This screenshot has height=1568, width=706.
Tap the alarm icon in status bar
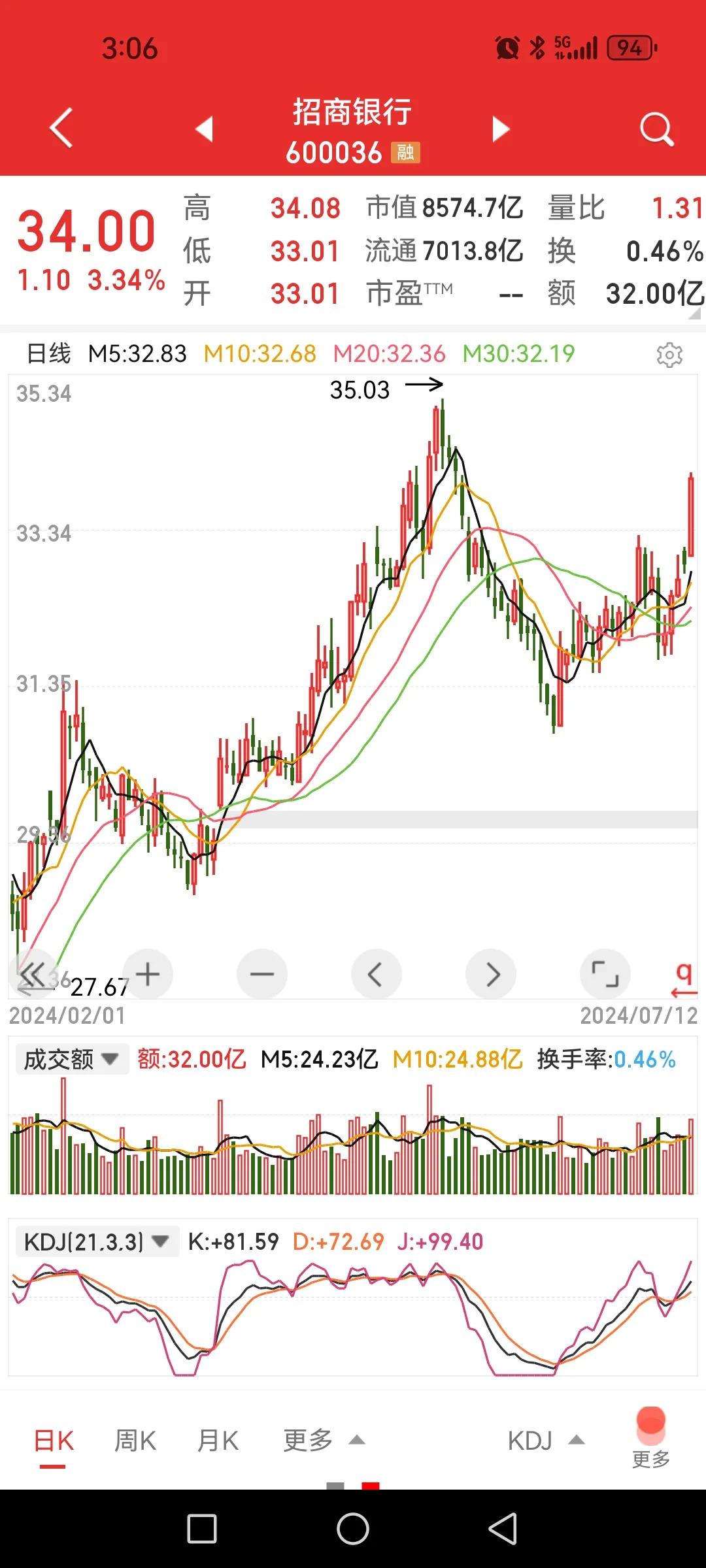click(x=507, y=48)
